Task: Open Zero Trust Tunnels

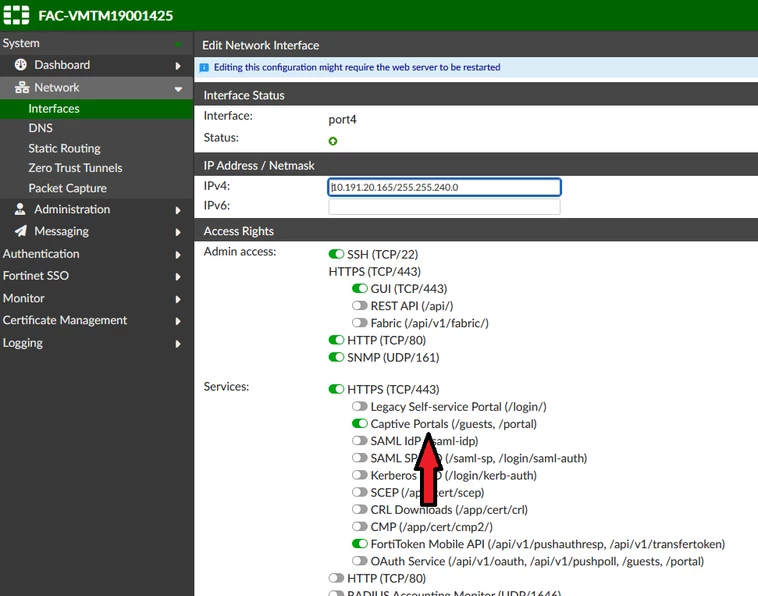Action: tap(75, 168)
